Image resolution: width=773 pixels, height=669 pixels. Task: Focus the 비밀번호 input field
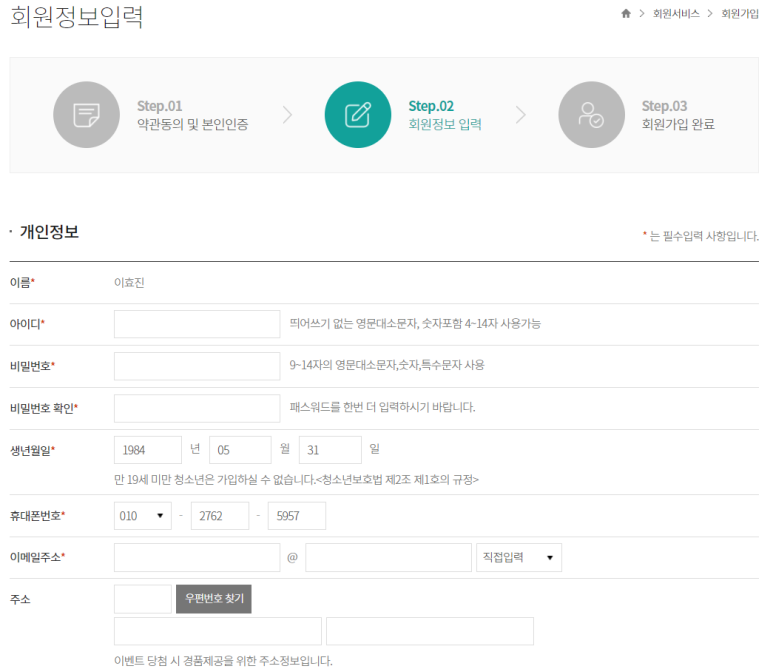[197, 366]
